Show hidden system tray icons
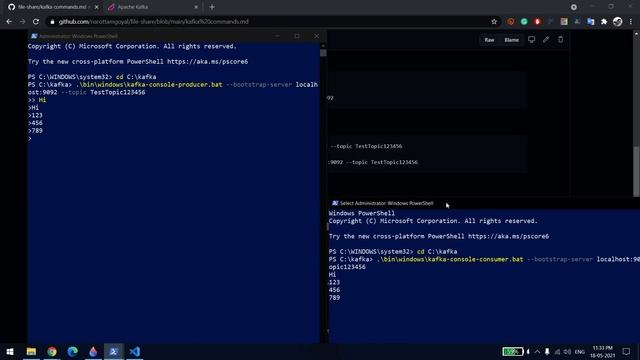The width and height of the screenshot is (640, 360). 537,351
